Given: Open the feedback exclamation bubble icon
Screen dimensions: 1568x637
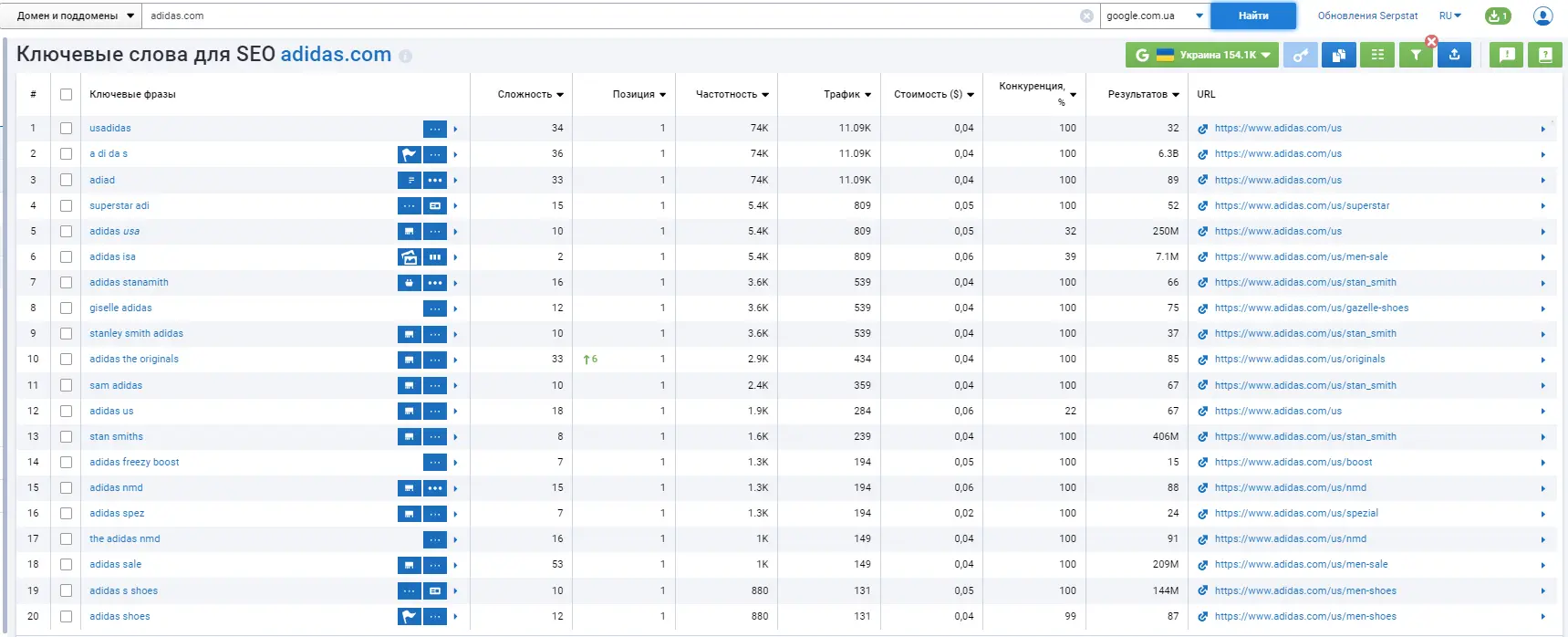Looking at the screenshot, I should pos(1507,56).
